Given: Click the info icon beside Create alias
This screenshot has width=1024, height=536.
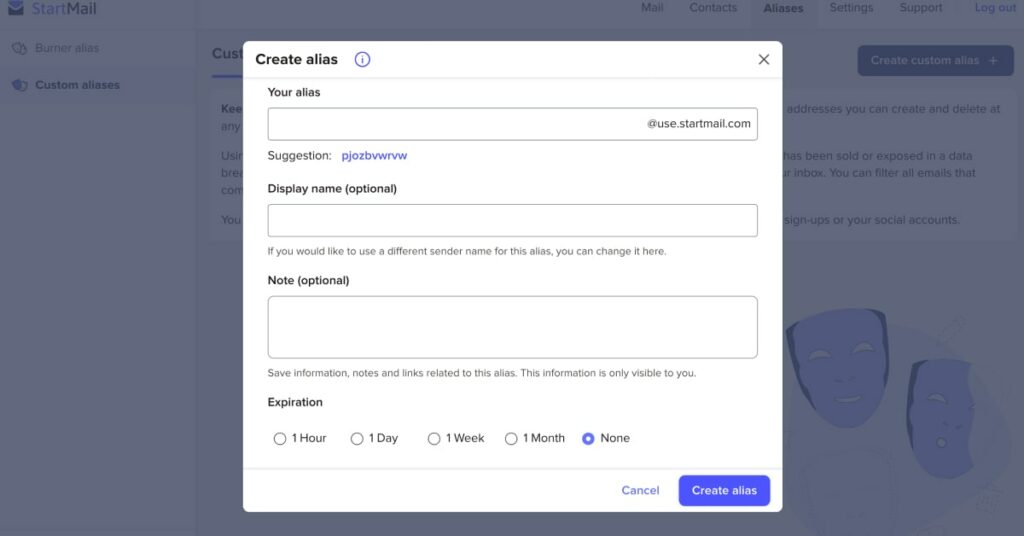Looking at the screenshot, I should (362, 59).
